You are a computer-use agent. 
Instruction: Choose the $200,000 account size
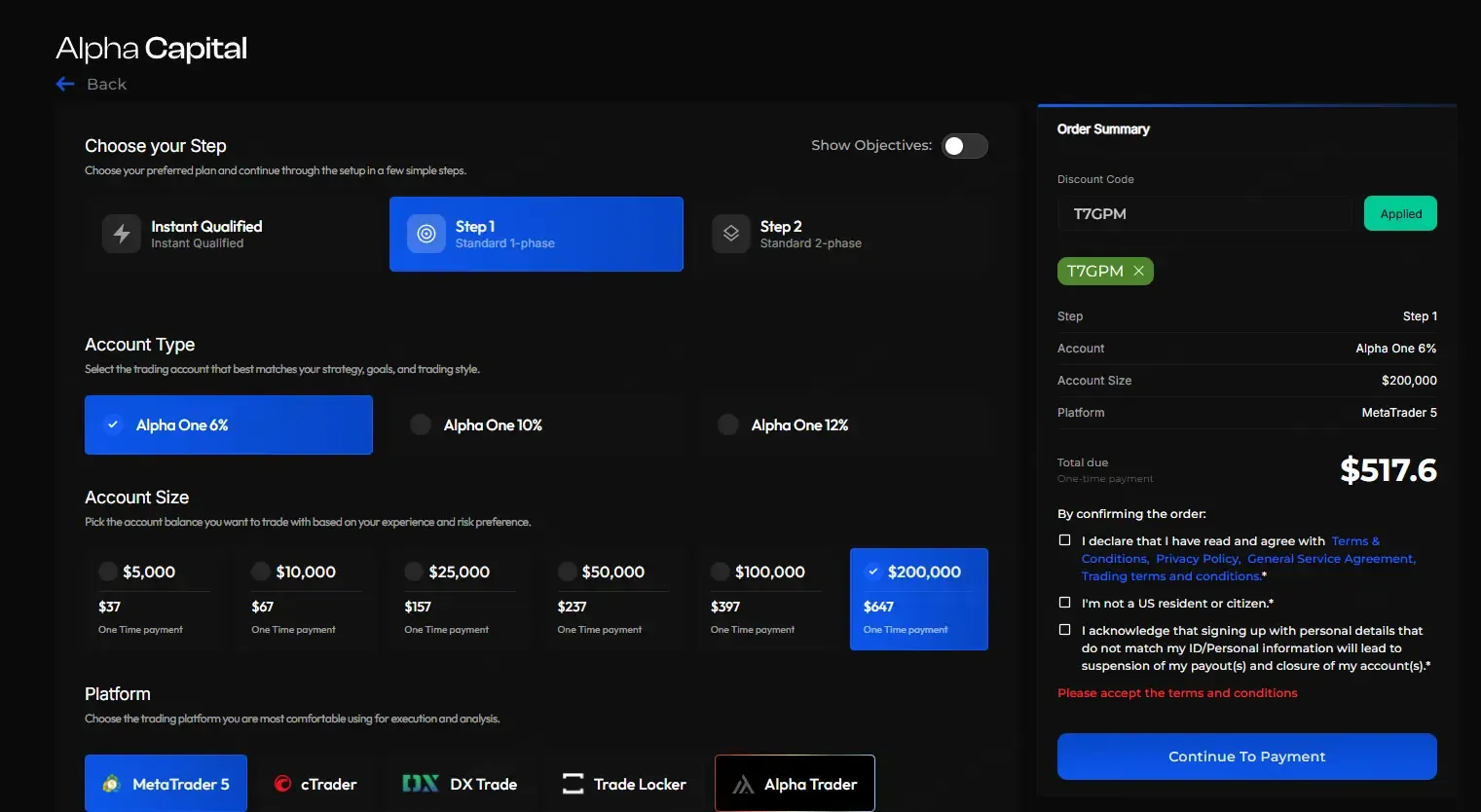click(x=919, y=599)
